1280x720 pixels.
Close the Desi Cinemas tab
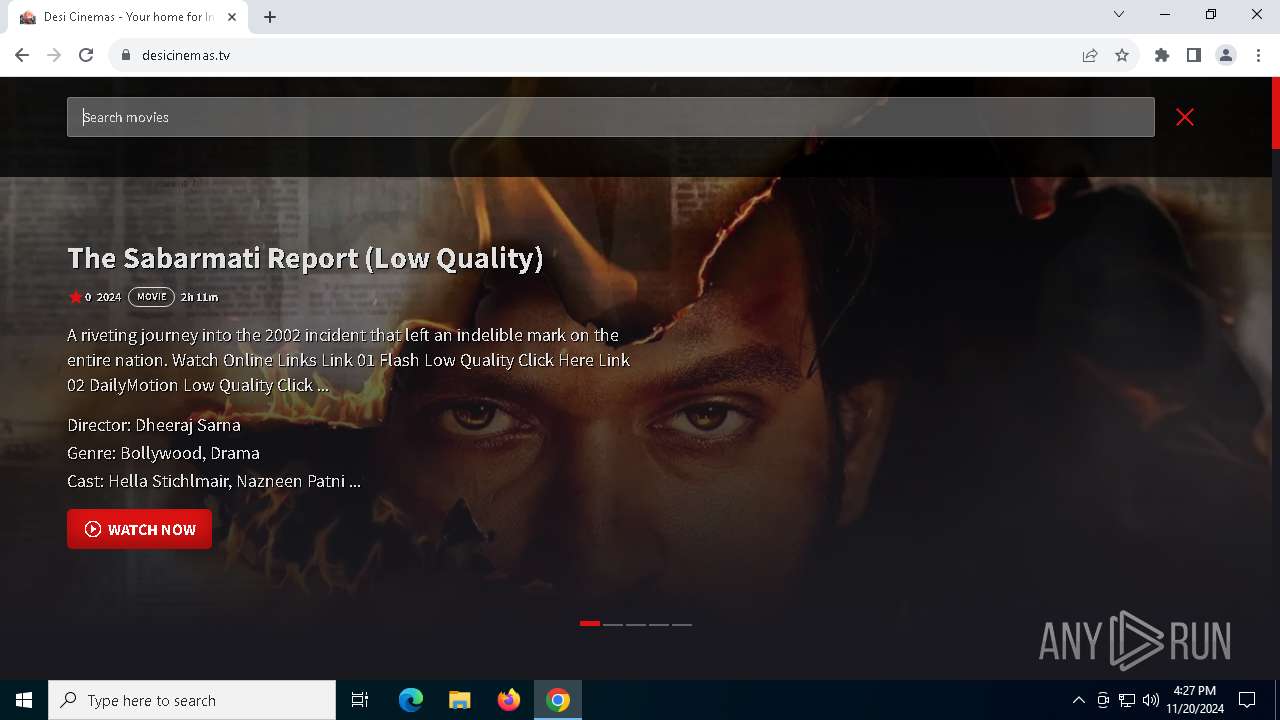click(x=233, y=17)
